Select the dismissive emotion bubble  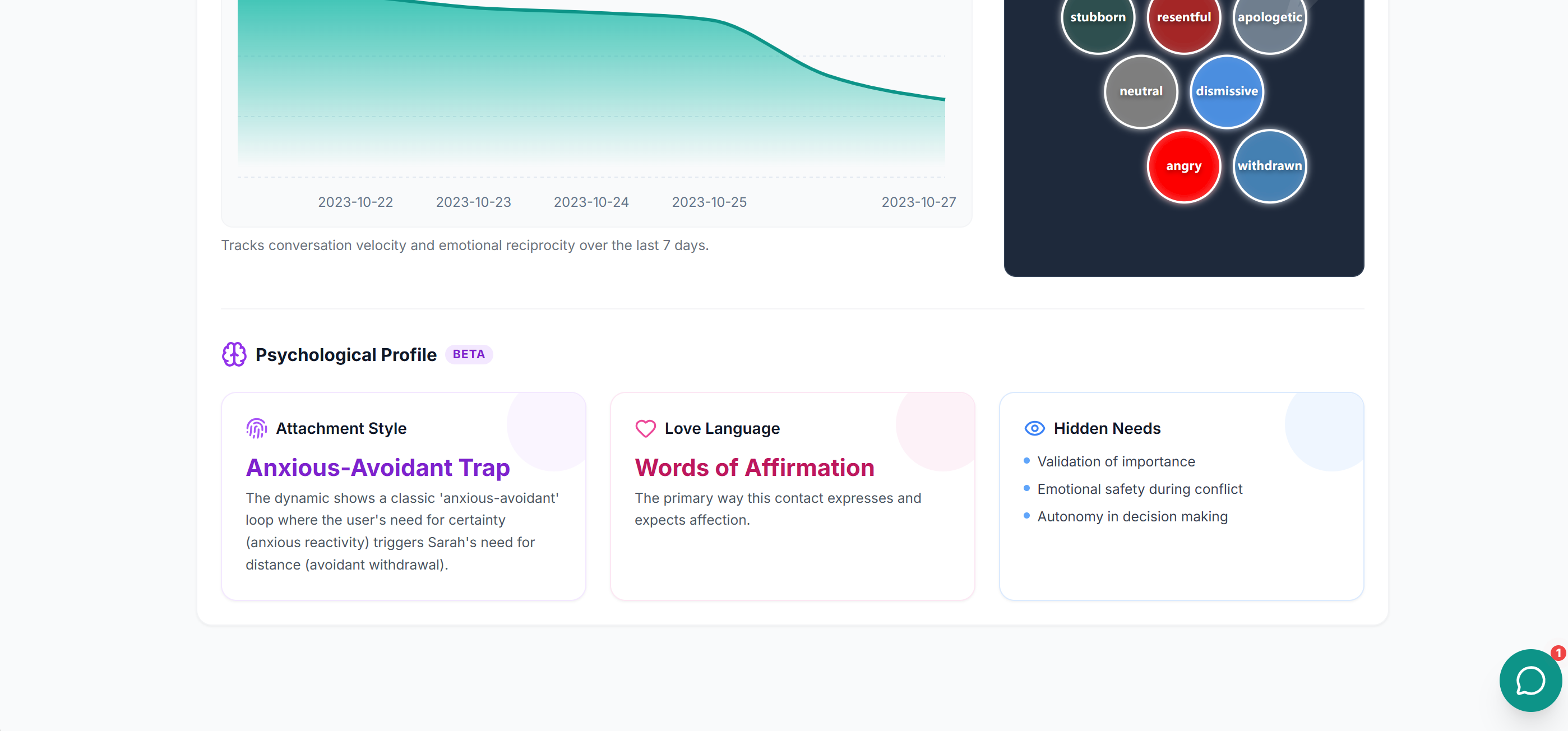[1226, 91]
